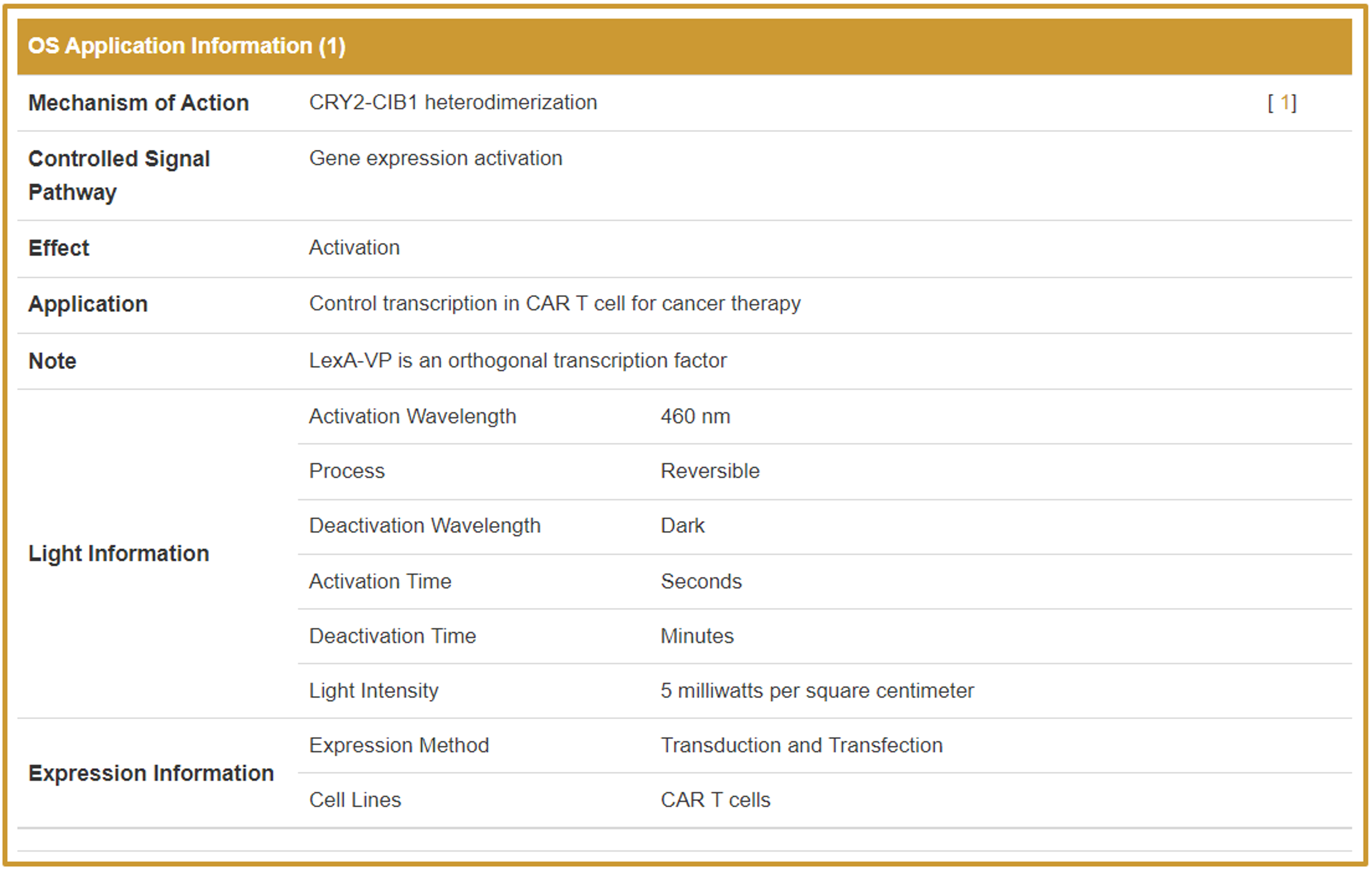The width and height of the screenshot is (1372, 869).
Task: Open reference link 1 for Mechanism of Action
Action: (1284, 103)
